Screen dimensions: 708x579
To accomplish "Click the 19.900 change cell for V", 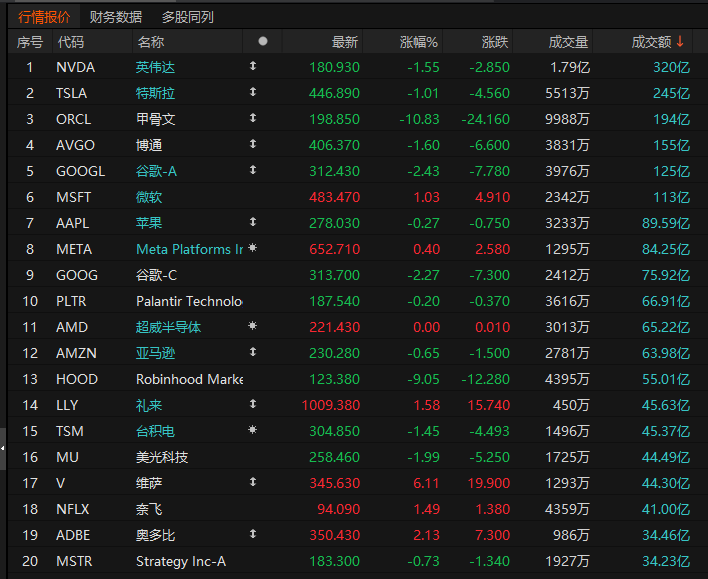I will pos(489,483).
